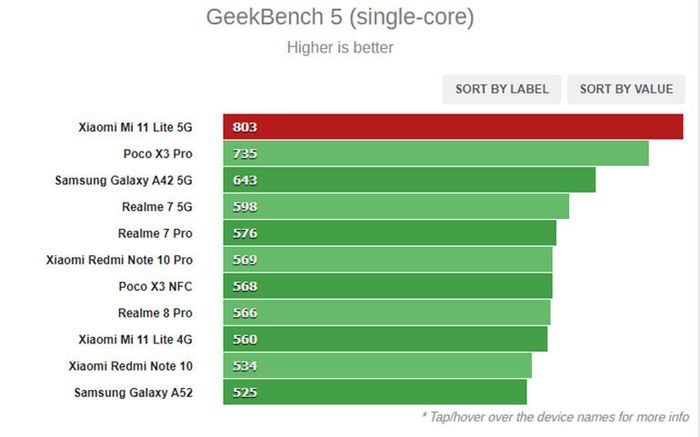Select the bar with score 598

[396, 207]
